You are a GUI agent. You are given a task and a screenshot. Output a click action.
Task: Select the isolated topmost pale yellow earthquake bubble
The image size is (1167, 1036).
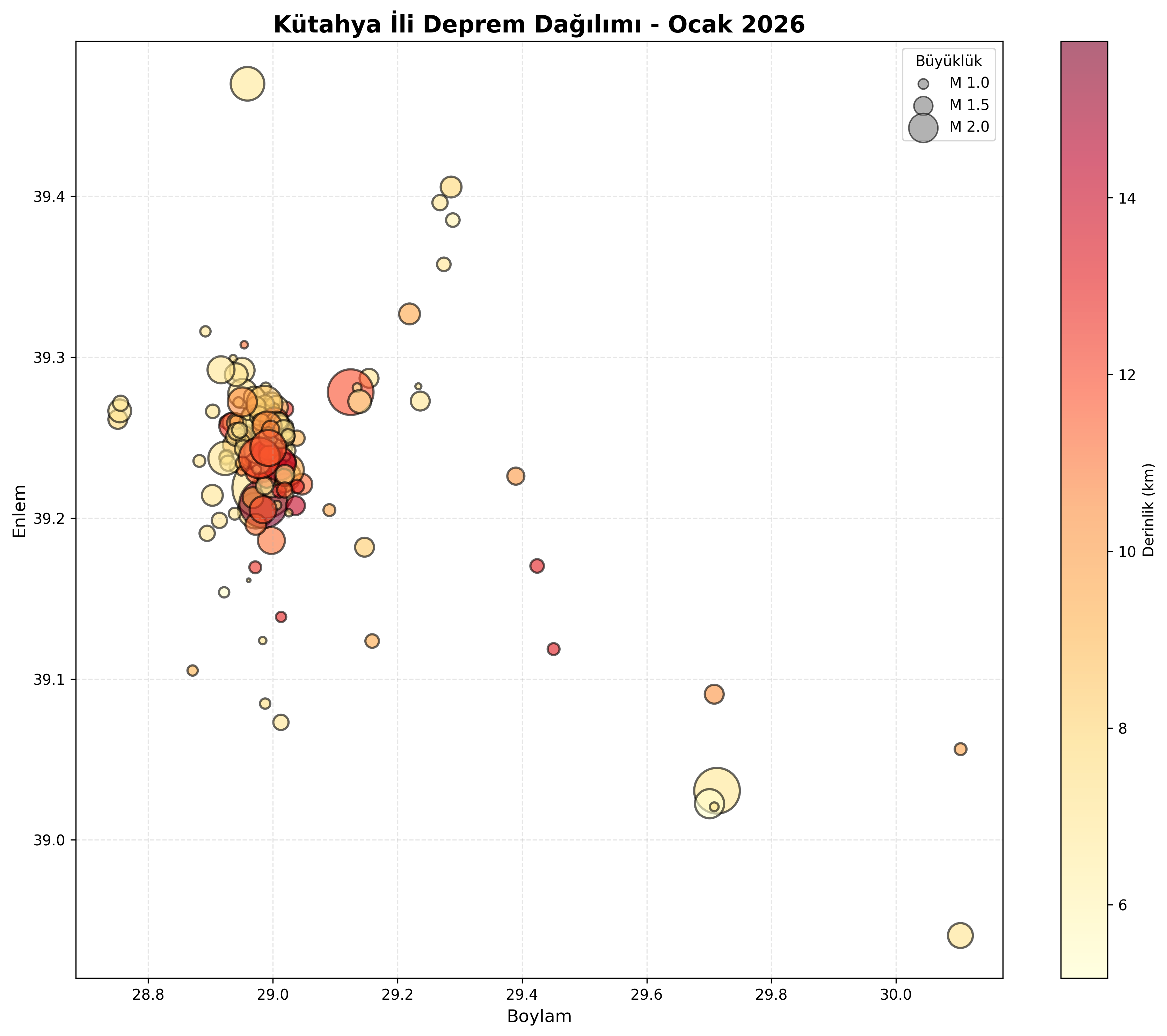(247, 84)
